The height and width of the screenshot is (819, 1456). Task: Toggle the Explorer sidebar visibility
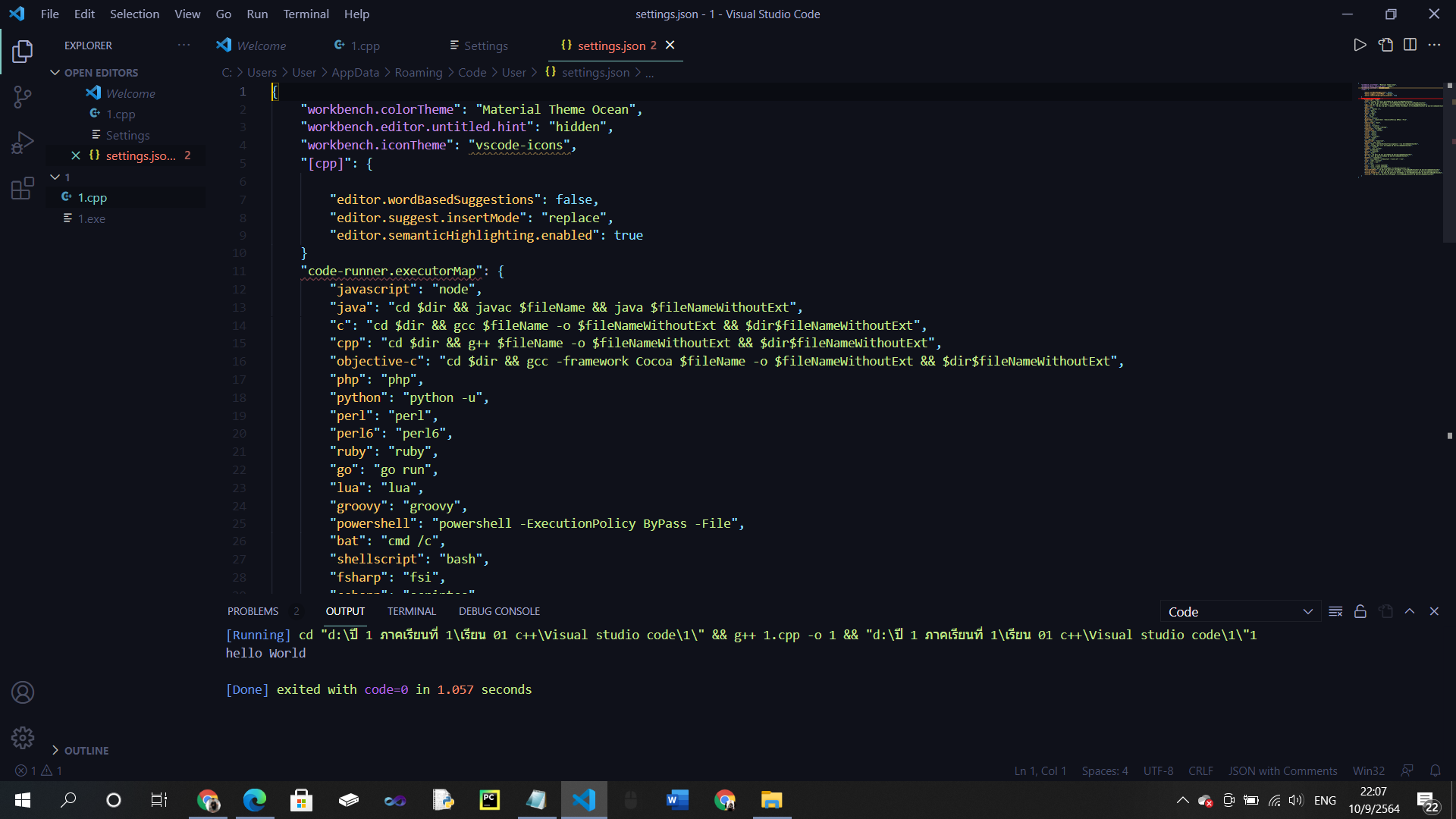(x=23, y=52)
